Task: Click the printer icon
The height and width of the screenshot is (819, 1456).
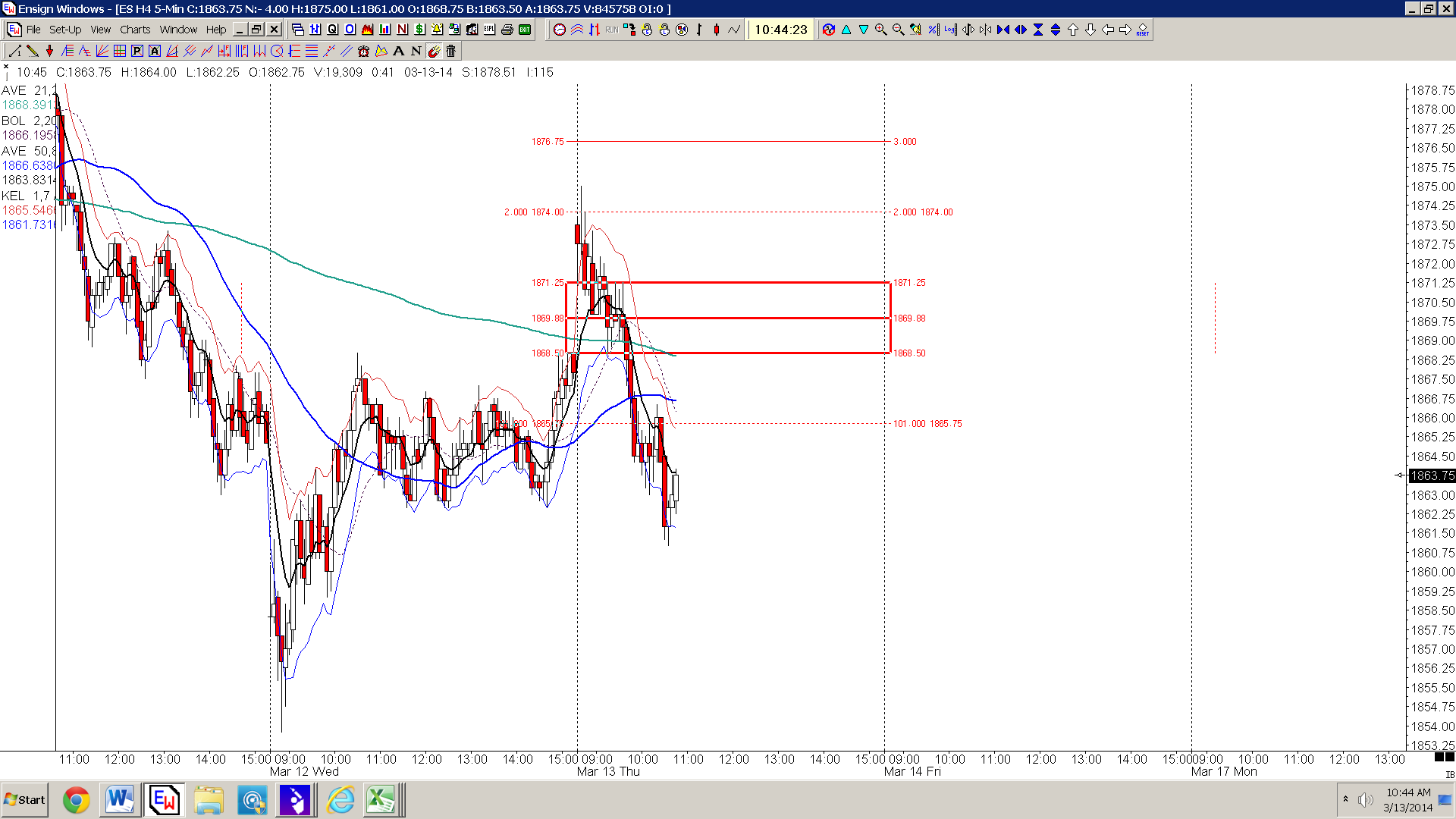Action: [507, 30]
